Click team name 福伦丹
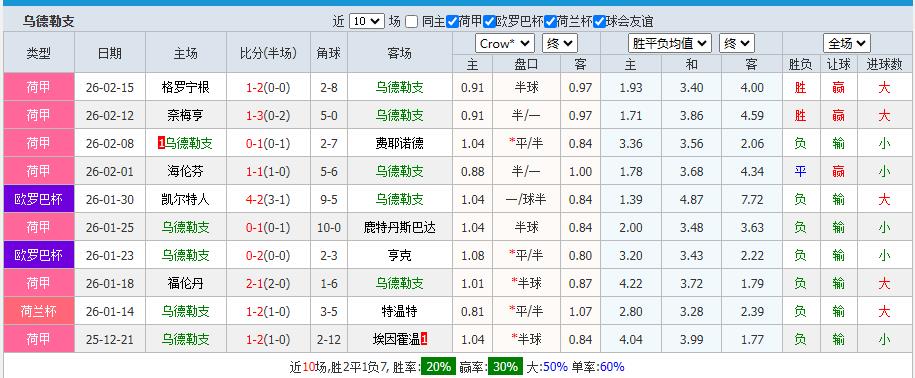The width and height of the screenshot is (915, 378). click(186, 284)
